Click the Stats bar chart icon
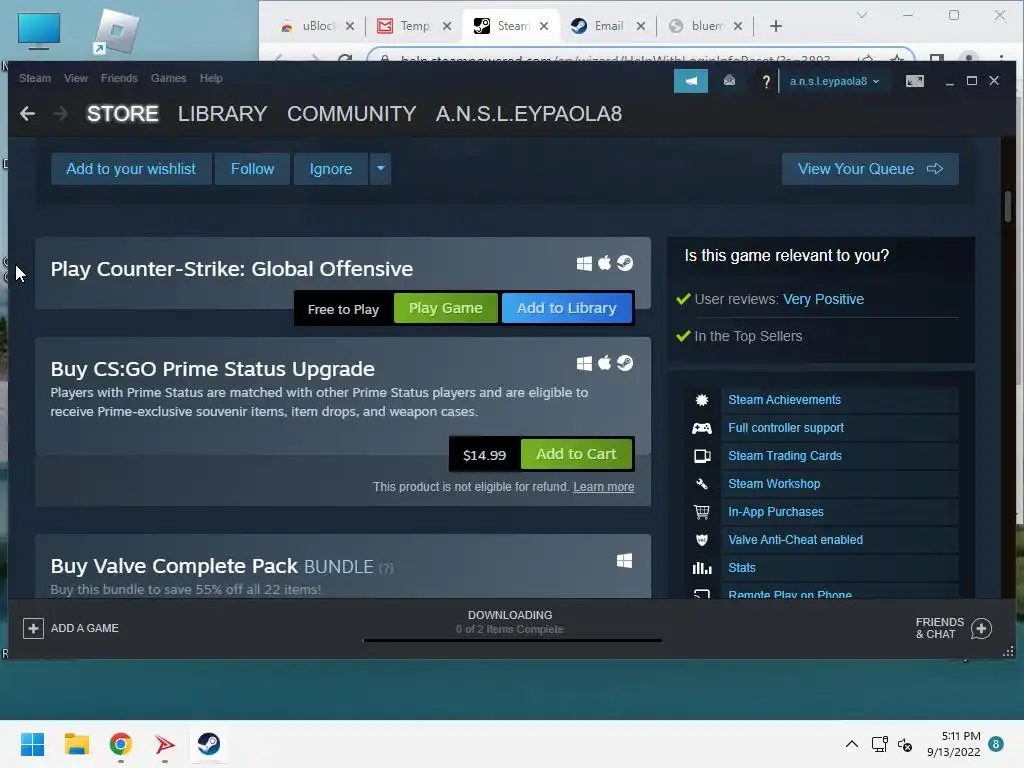This screenshot has width=1024, height=768. (702, 568)
